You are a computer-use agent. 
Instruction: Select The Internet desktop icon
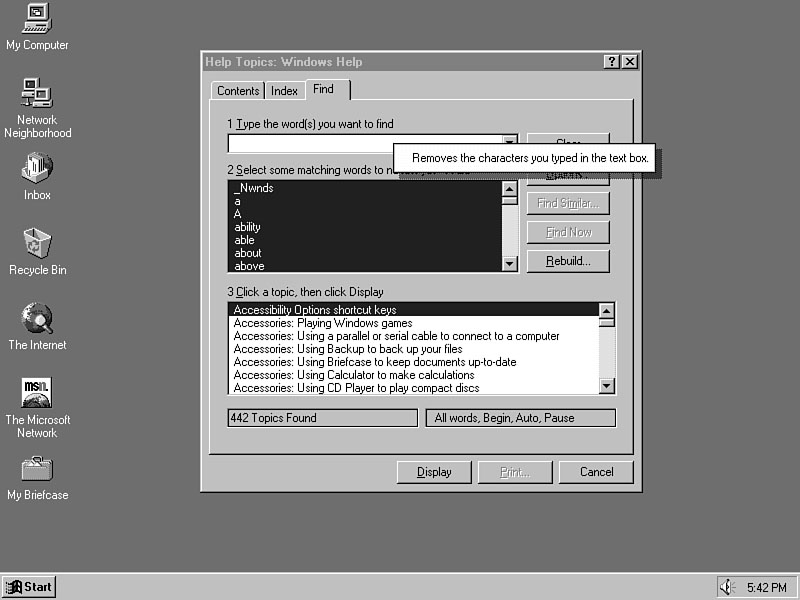[37, 327]
